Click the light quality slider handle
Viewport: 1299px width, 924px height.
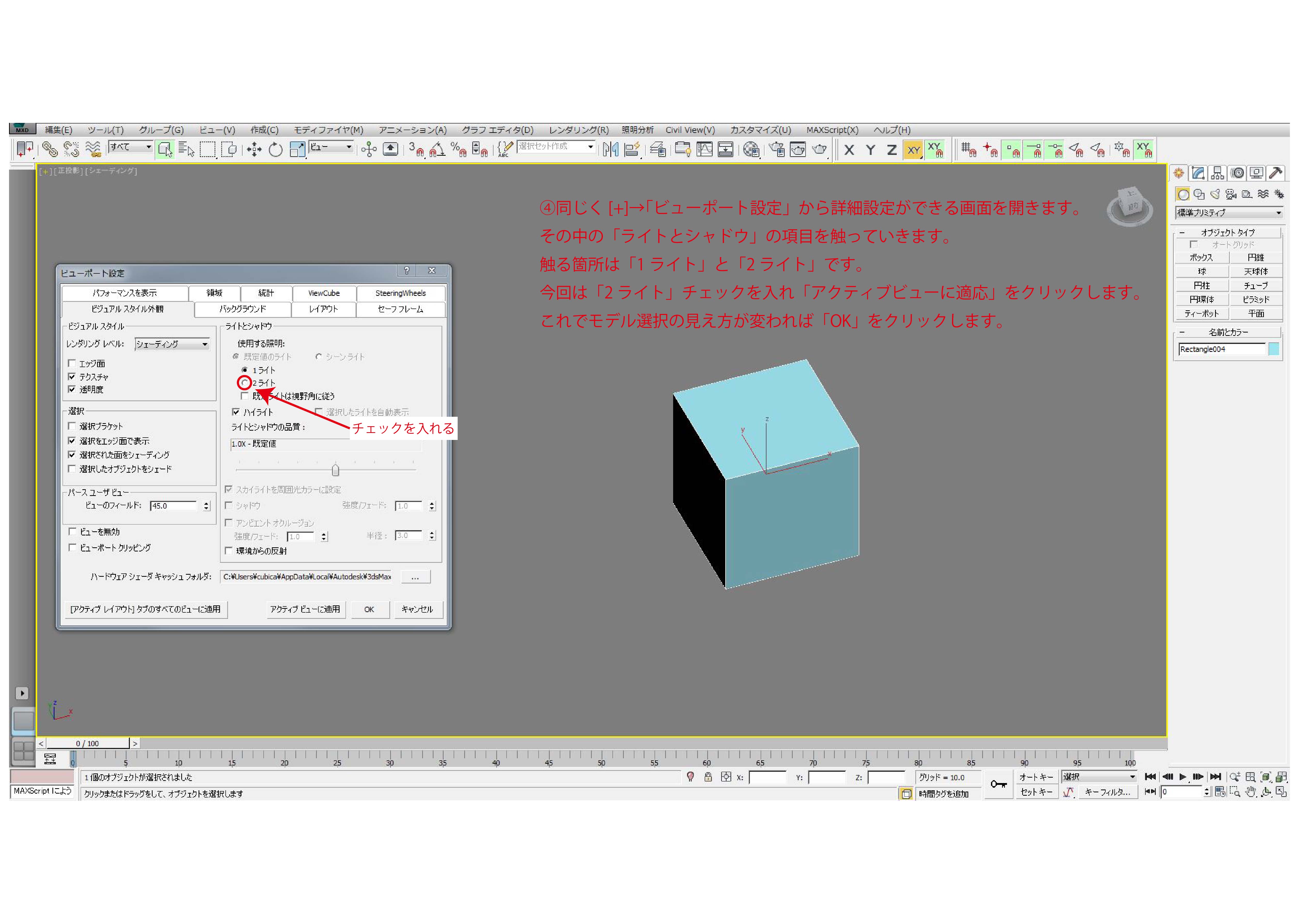click(x=335, y=471)
